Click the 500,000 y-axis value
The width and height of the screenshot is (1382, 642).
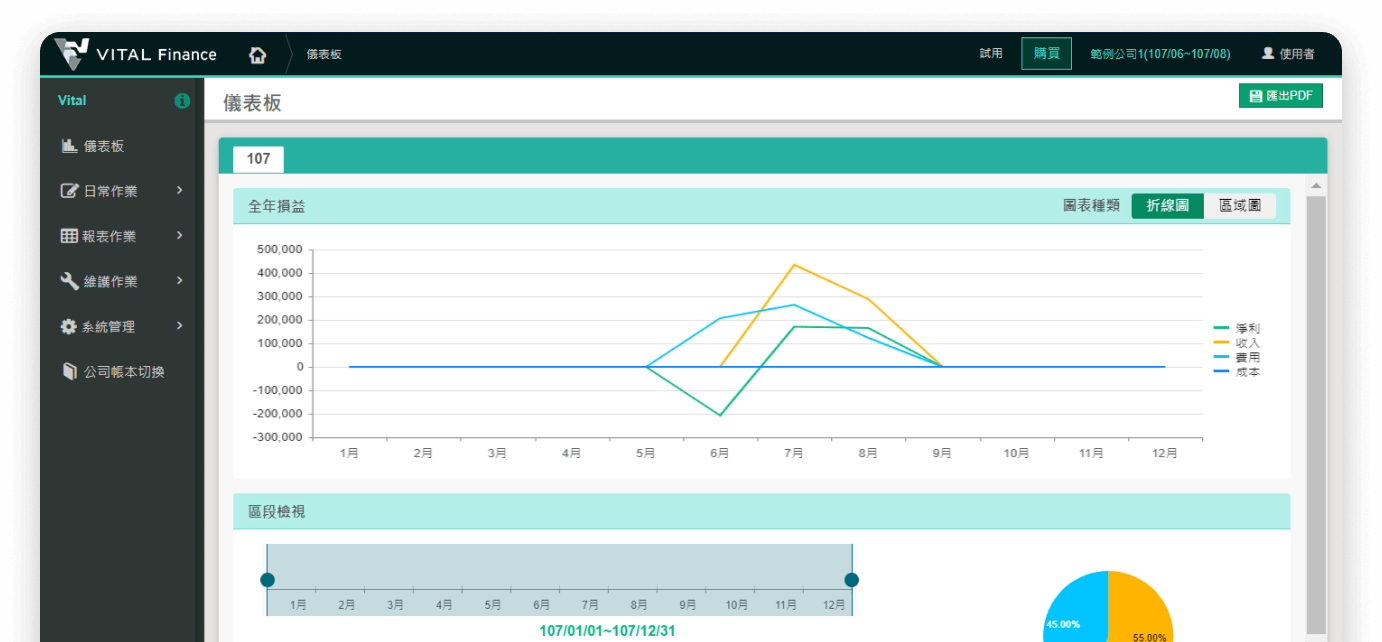coord(280,250)
